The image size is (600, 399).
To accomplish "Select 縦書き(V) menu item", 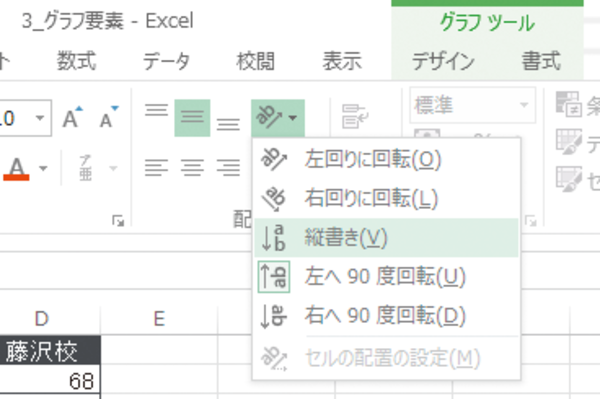I will (386, 238).
